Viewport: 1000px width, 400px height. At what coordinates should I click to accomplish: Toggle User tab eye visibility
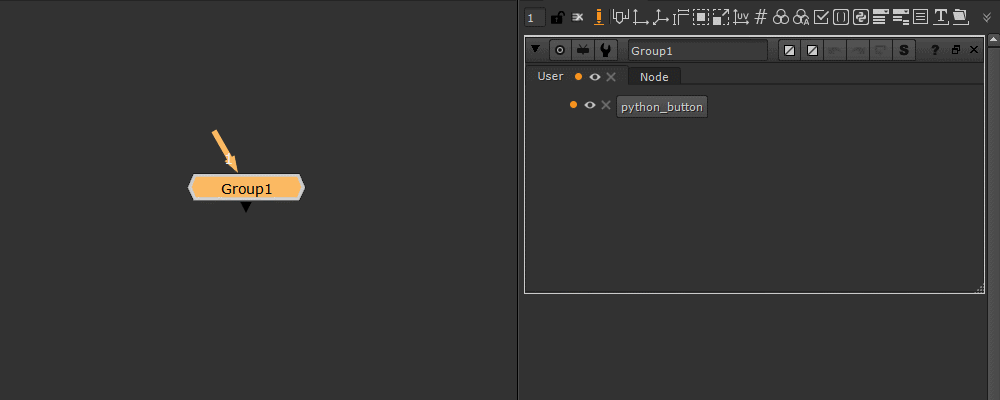coord(595,77)
